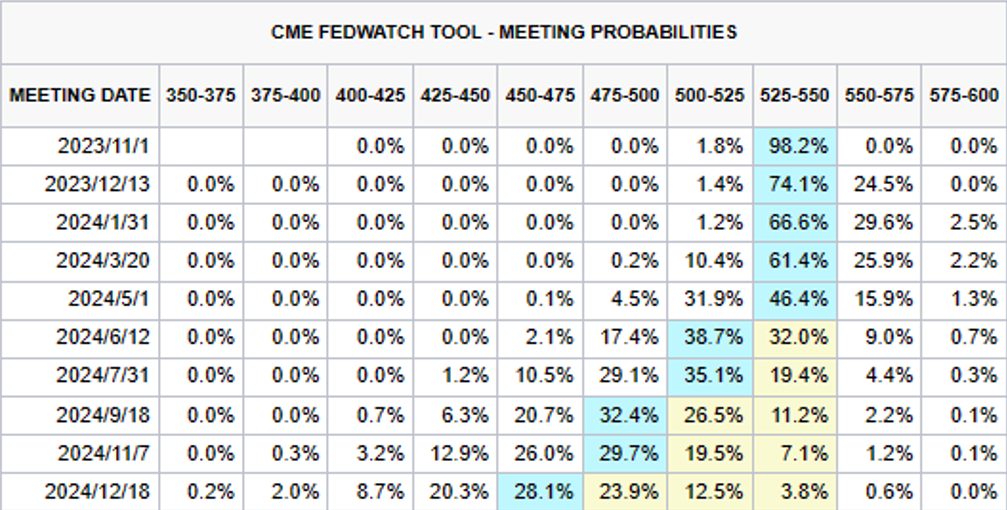Viewport: 1007px width, 510px height.
Task: Click the 46.4% cell for 2024/5/1
Action: [795, 299]
